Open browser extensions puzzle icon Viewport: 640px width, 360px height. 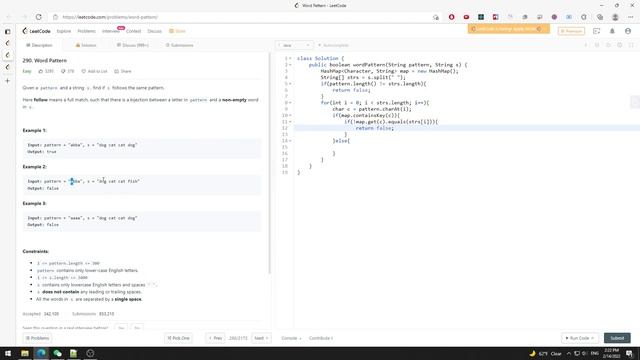pyautogui.click(x=584, y=17)
